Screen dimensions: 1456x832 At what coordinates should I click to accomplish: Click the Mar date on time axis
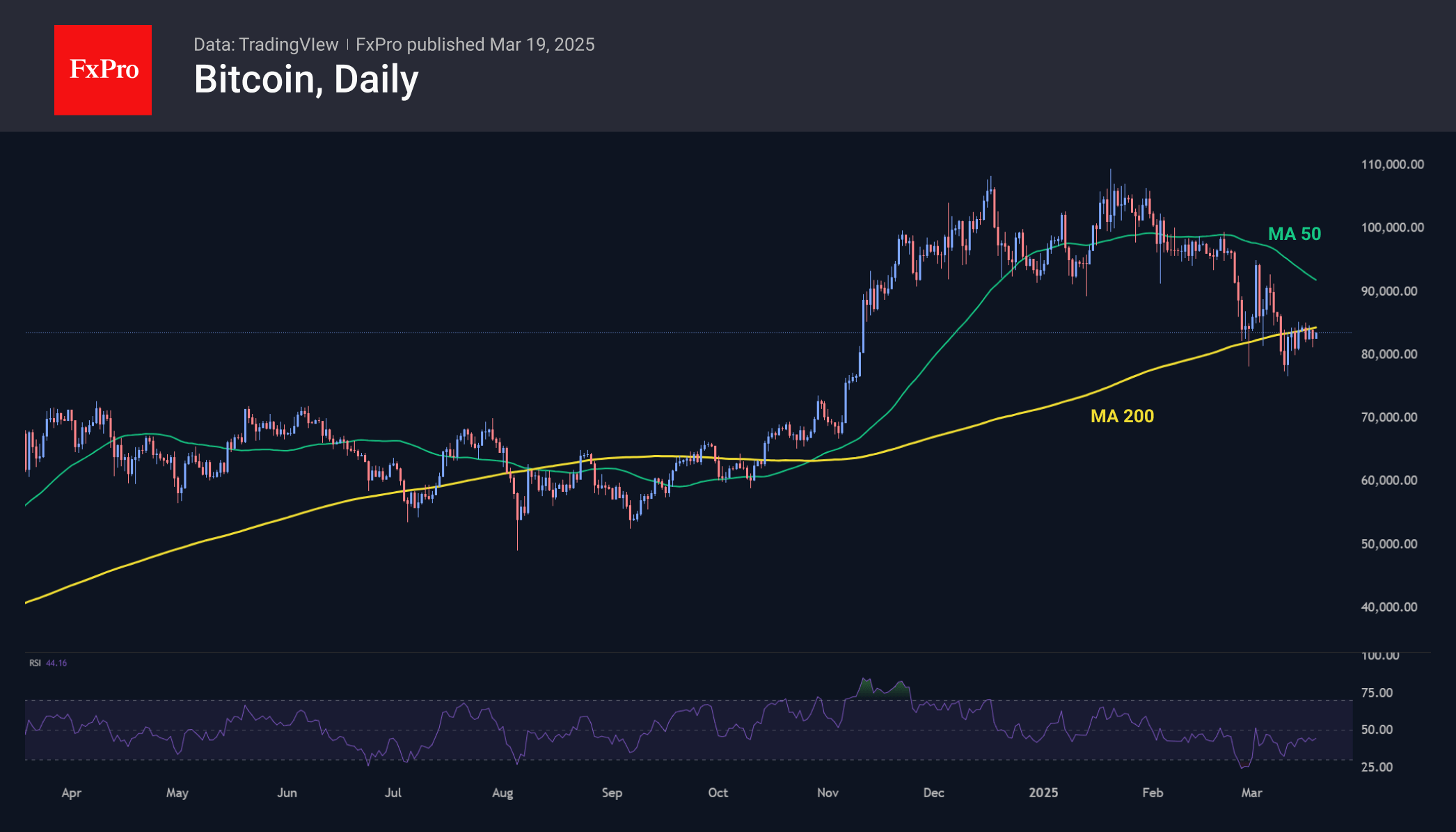pyautogui.click(x=1251, y=792)
